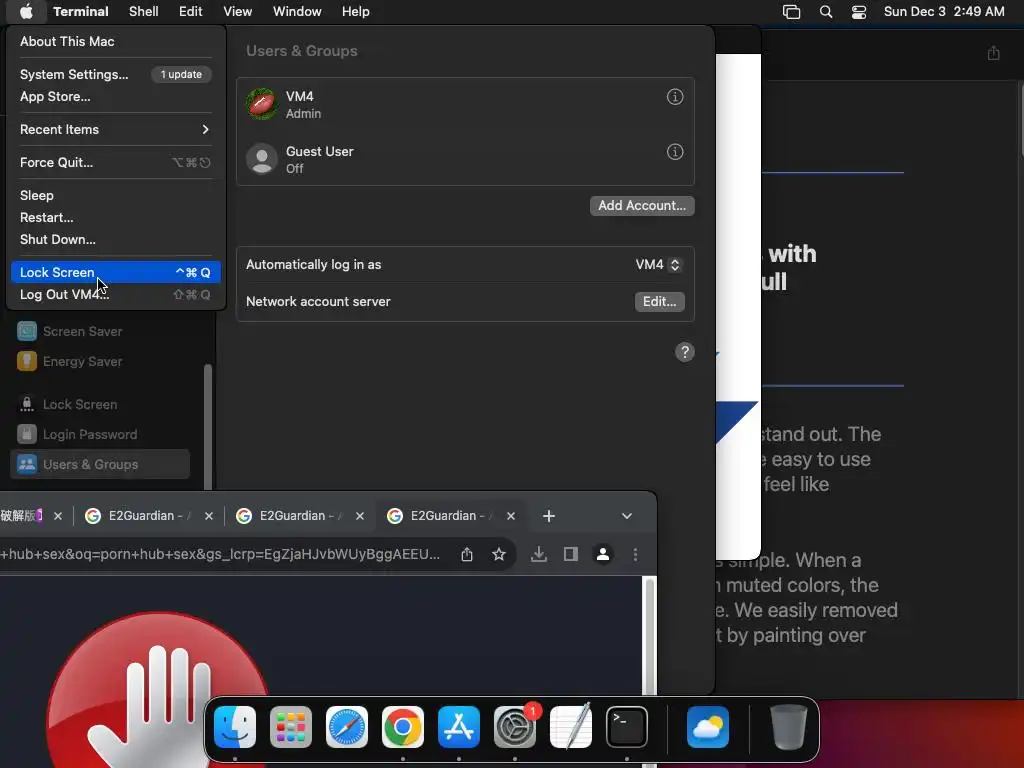Screen dimensions: 1024x768
Task: Close the active third E2Guardian tab
Action: pos(511,516)
